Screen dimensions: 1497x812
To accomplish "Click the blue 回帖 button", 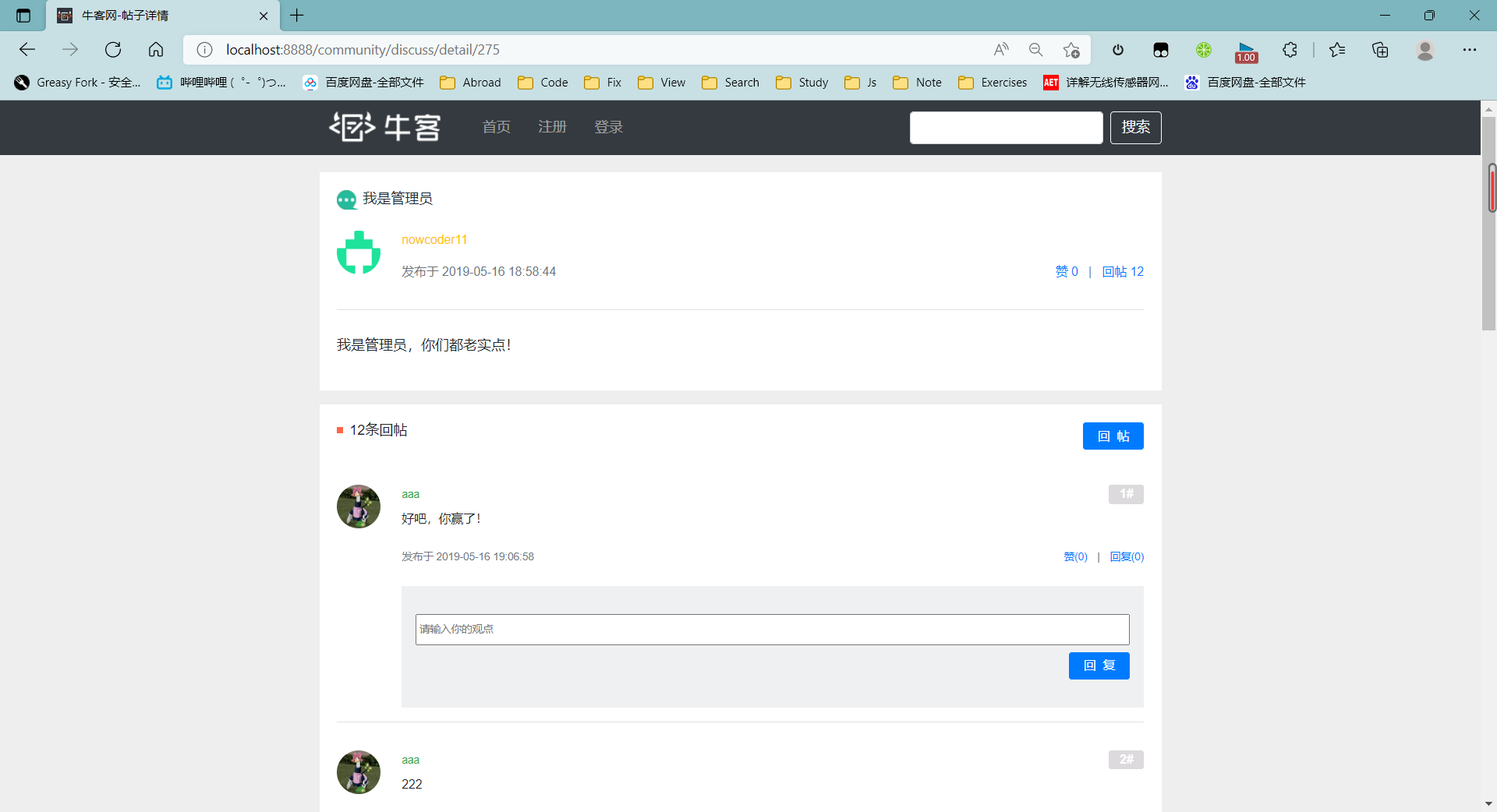I will 1113,436.
